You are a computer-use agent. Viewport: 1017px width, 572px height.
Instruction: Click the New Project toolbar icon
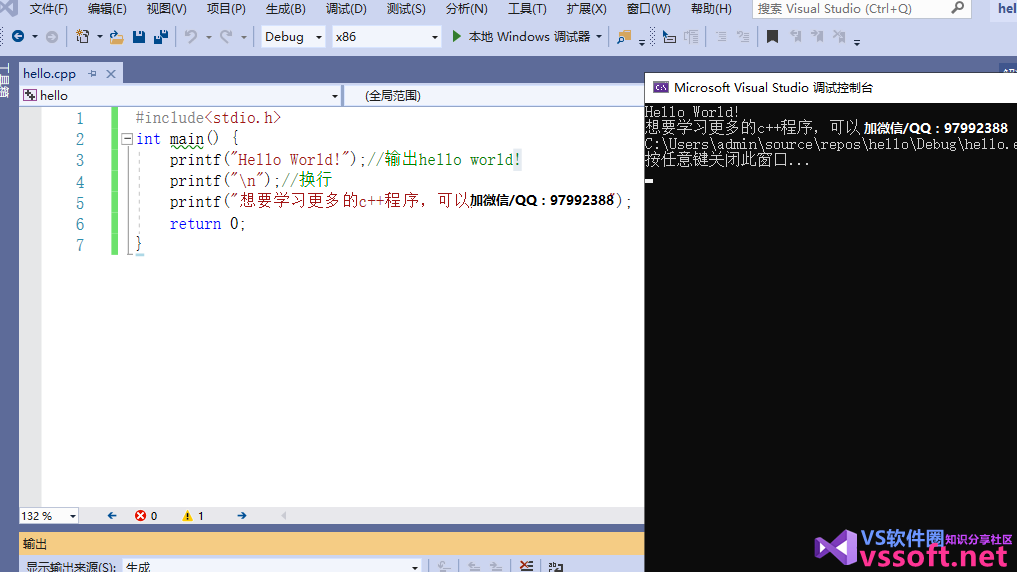(x=82, y=37)
